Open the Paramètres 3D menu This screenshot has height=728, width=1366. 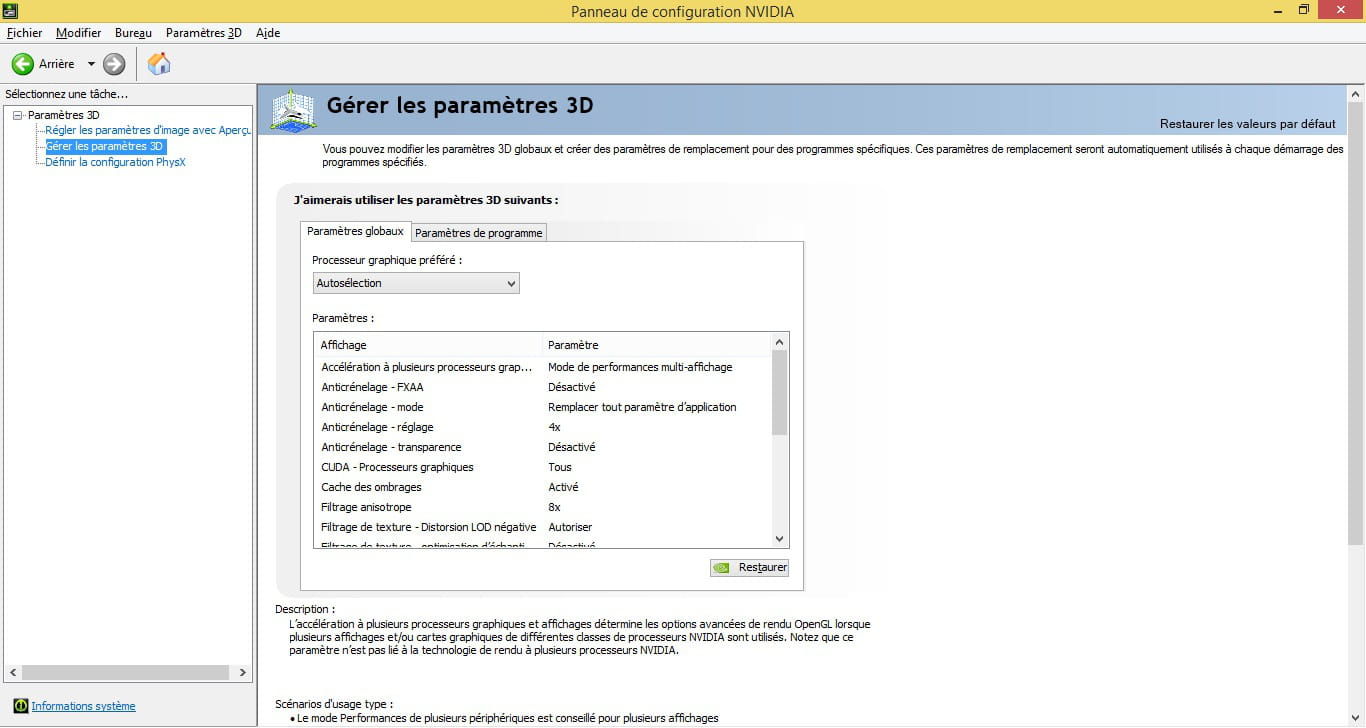click(204, 33)
